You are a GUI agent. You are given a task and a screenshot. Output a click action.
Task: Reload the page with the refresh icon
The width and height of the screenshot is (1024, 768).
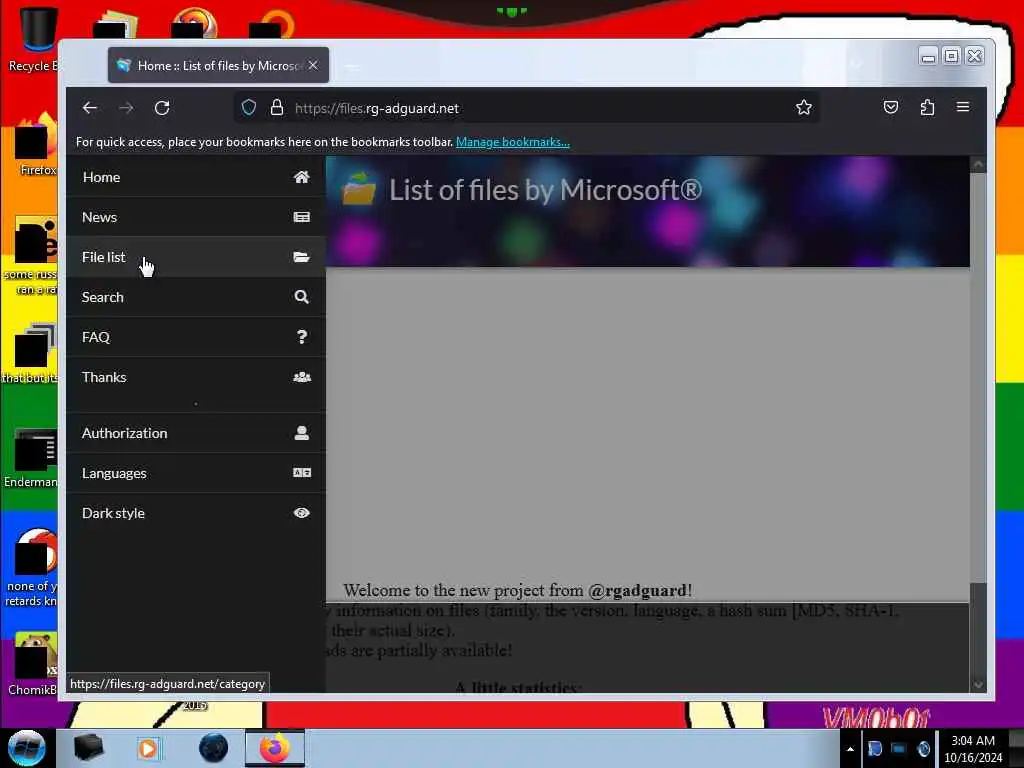coord(162,108)
